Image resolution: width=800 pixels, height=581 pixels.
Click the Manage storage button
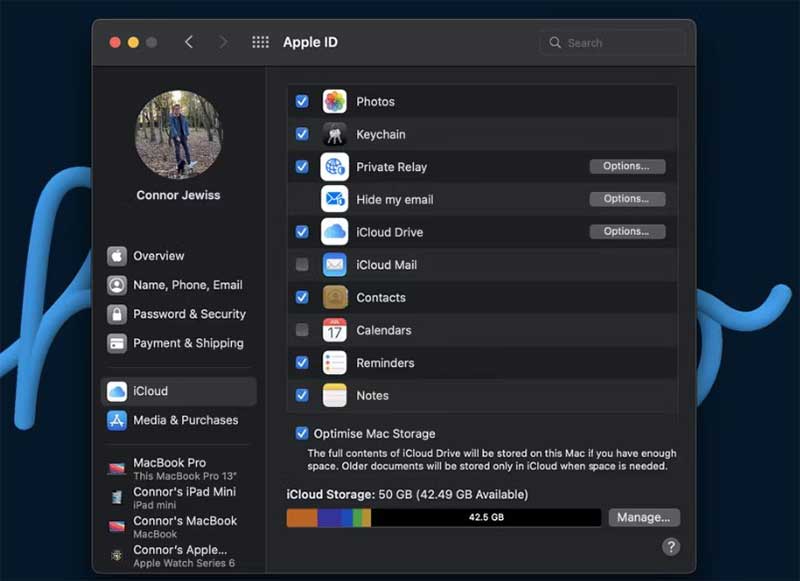[x=643, y=517]
